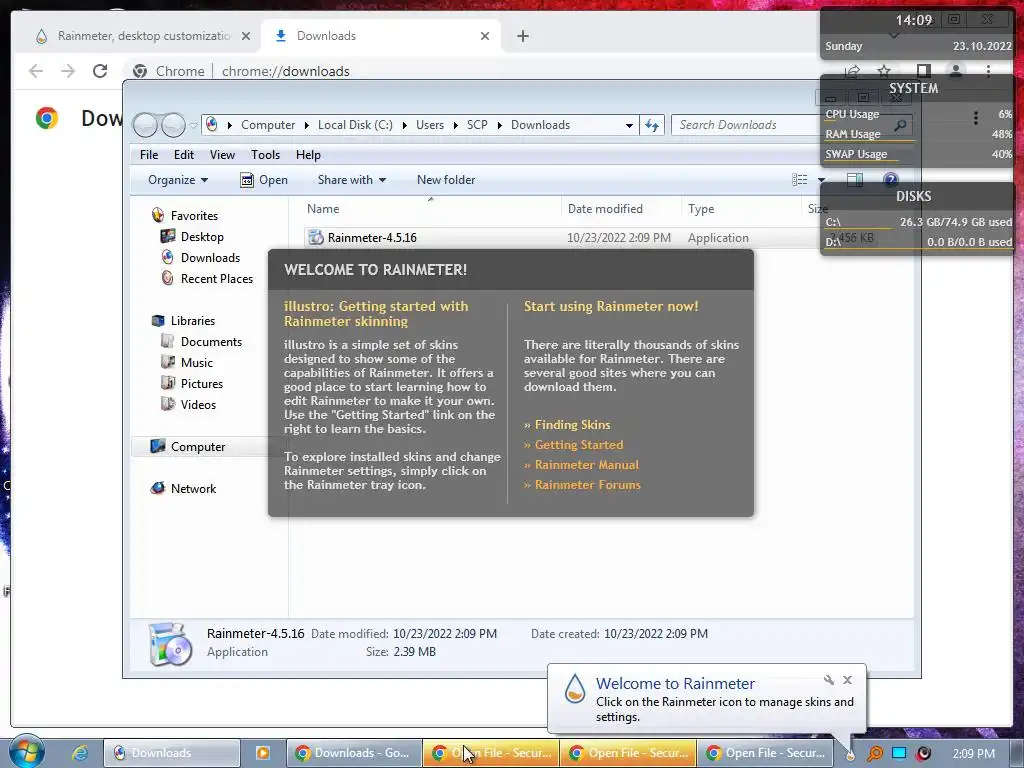
Task: Select Favorites in the navigation pane
Action: [194, 216]
